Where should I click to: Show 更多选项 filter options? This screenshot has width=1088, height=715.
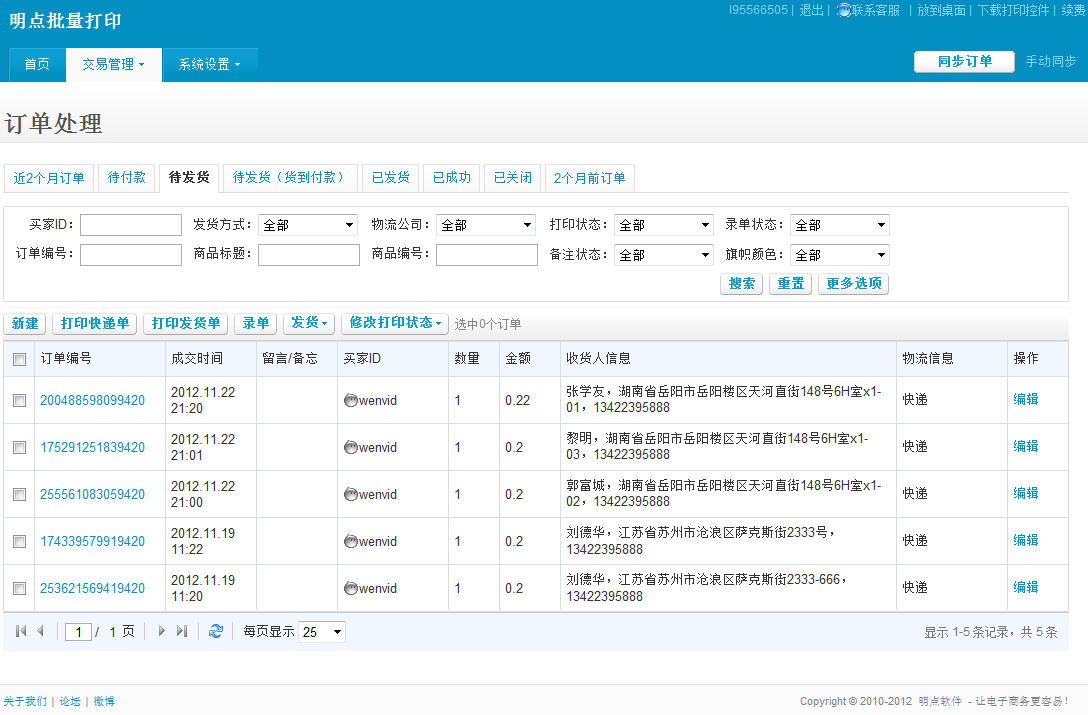853,284
